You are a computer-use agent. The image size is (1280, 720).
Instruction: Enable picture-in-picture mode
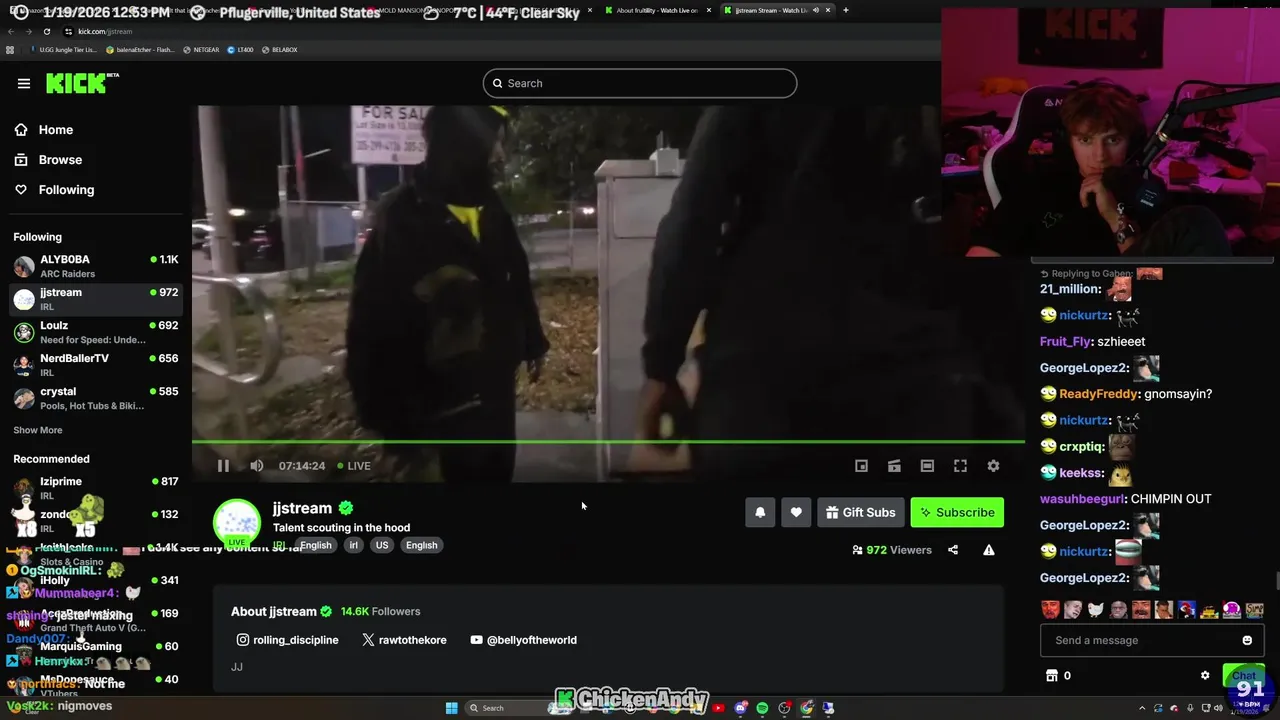coord(861,466)
